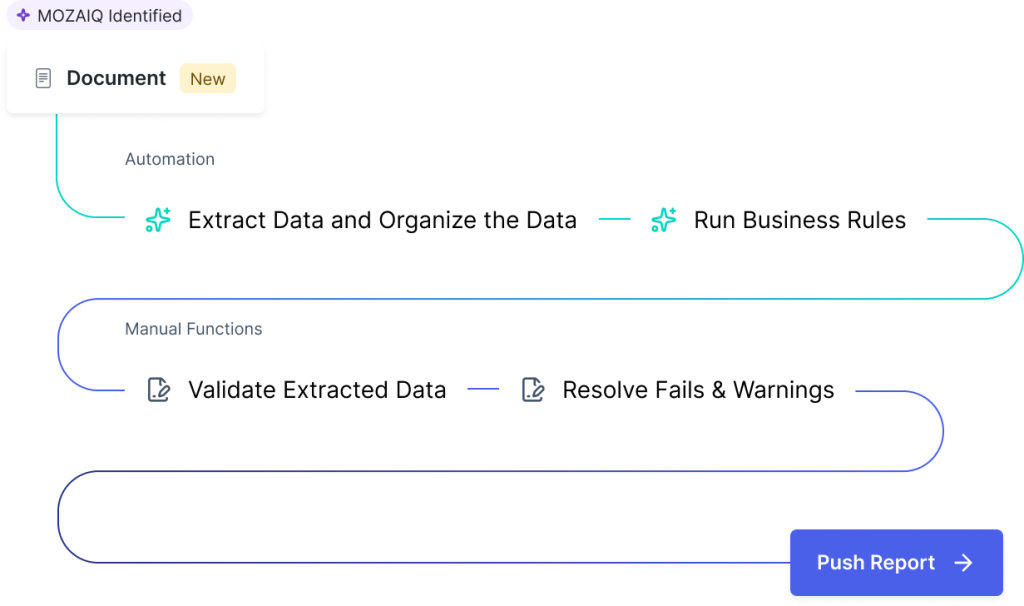Click the arrow icon on Push Report
This screenshot has height=606, width=1024.
coord(963,563)
